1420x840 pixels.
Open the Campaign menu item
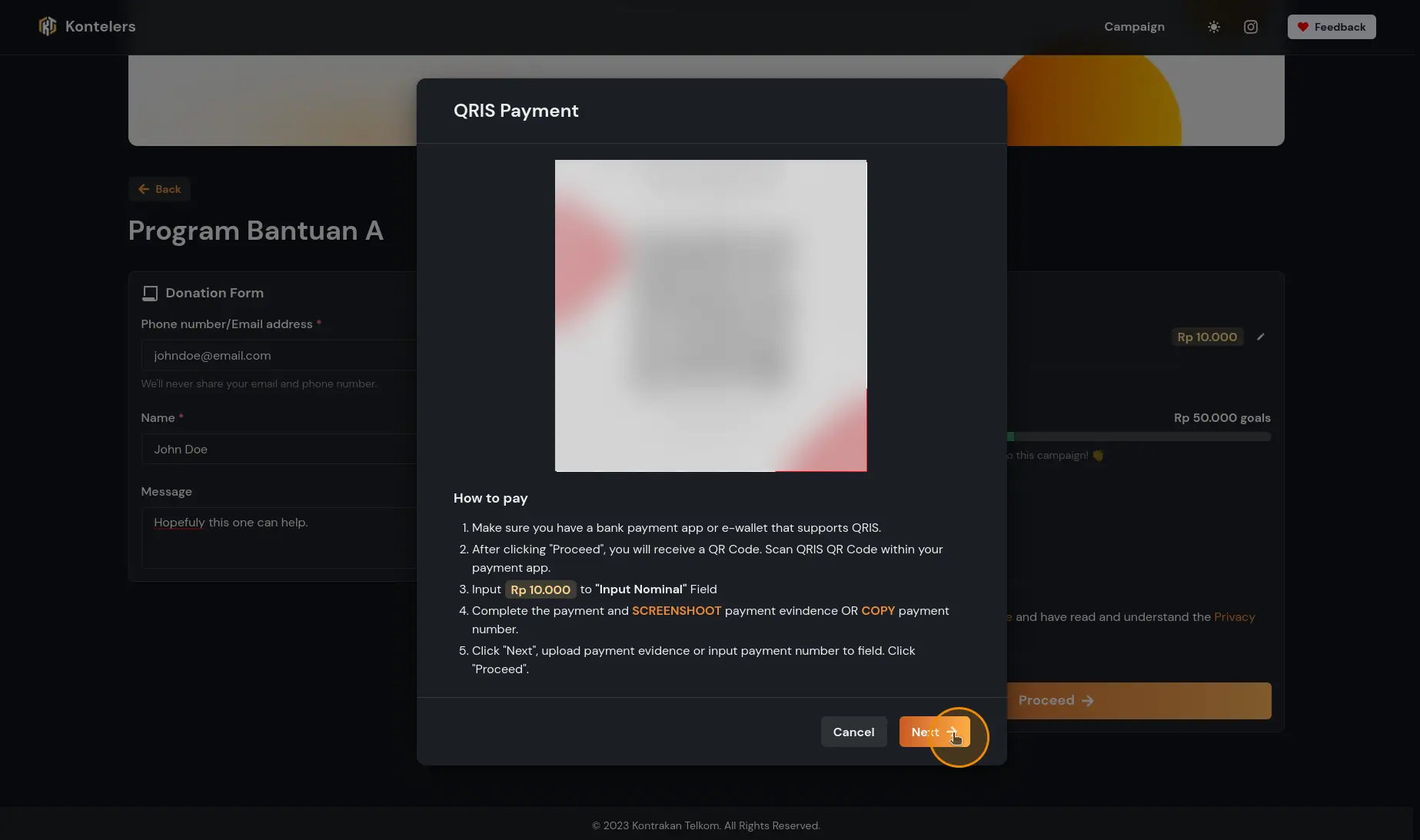pos(1134,27)
